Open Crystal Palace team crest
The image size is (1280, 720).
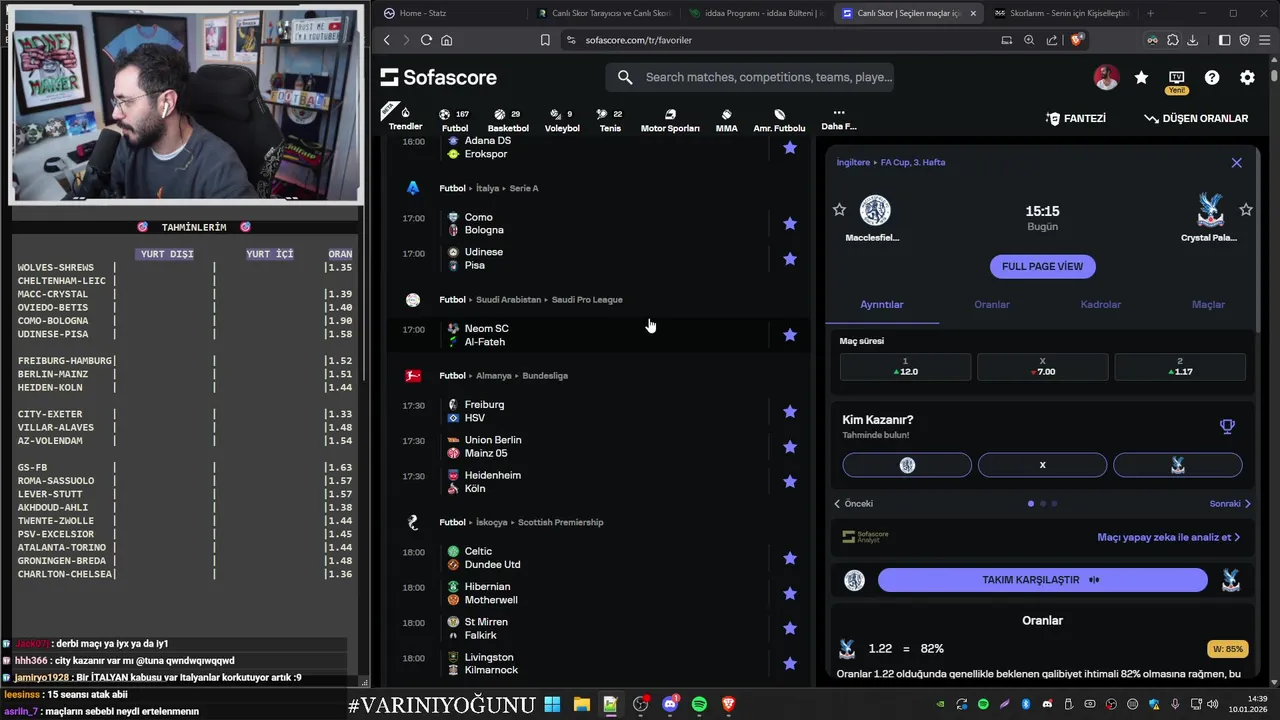pos(1210,210)
